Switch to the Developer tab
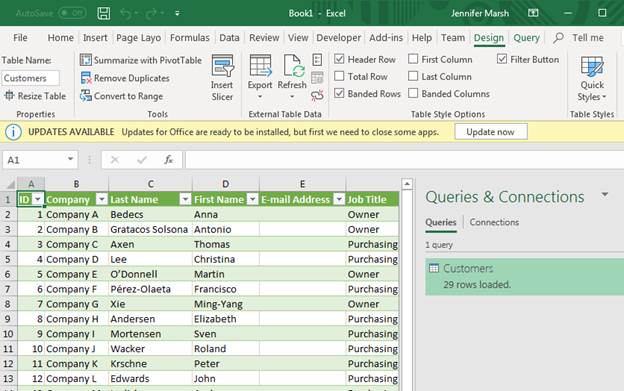 338,38
